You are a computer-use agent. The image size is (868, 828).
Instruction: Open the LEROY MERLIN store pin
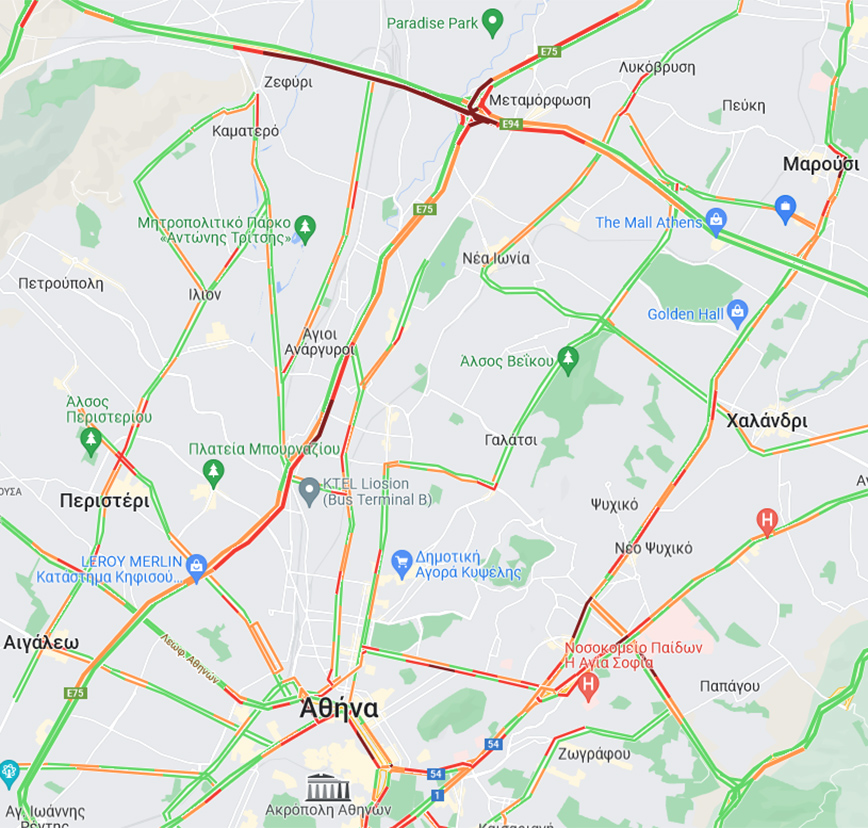[197, 568]
